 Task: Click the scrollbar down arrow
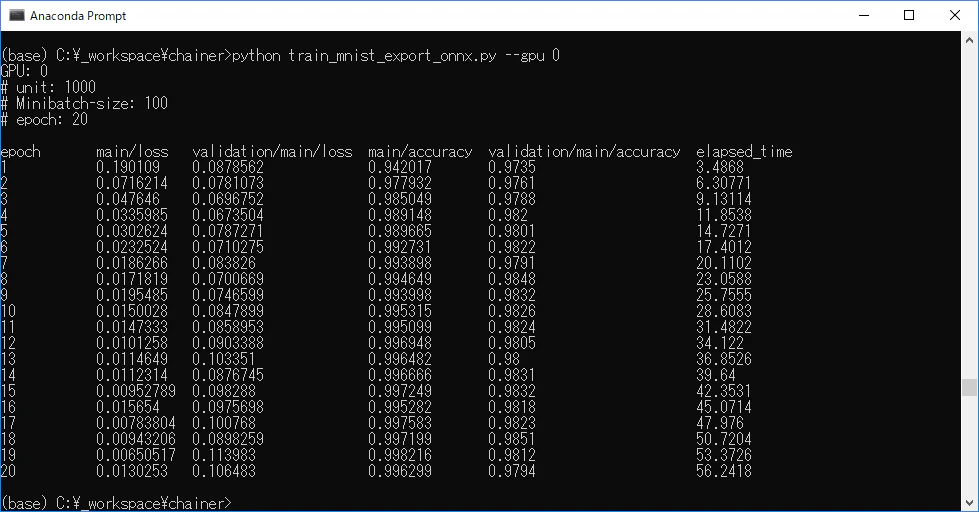tap(969, 503)
